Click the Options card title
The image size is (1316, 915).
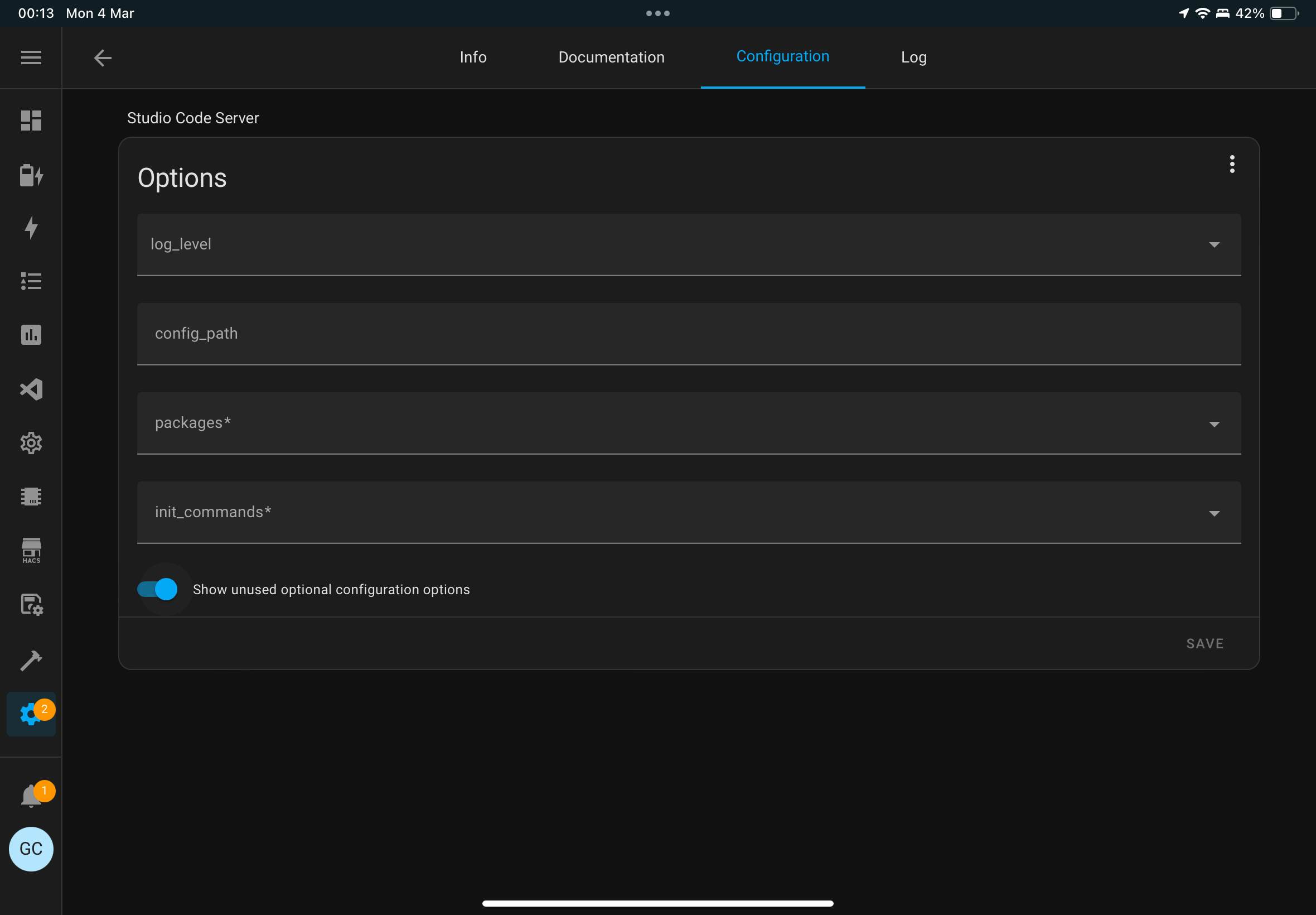point(182,178)
